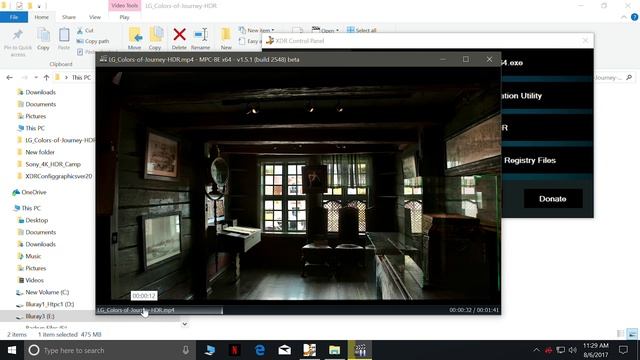Click the Rename icon
This screenshot has height=360, width=640.
point(201,35)
